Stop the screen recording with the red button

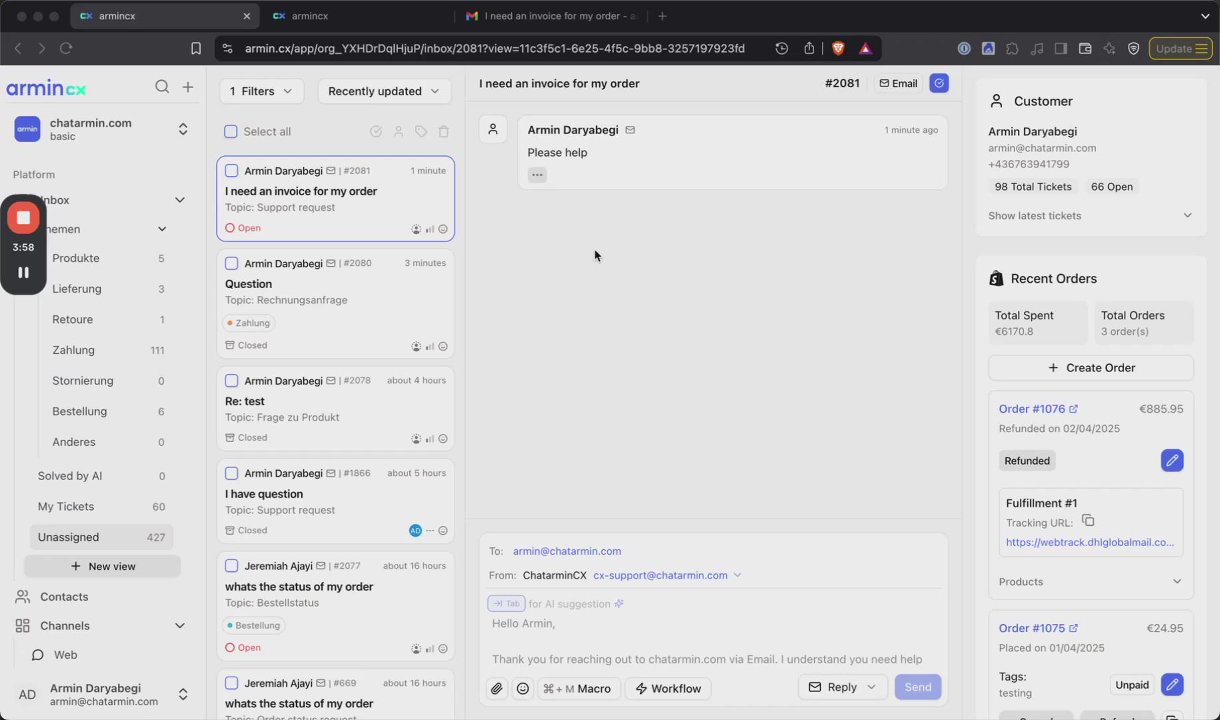click(x=23, y=217)
